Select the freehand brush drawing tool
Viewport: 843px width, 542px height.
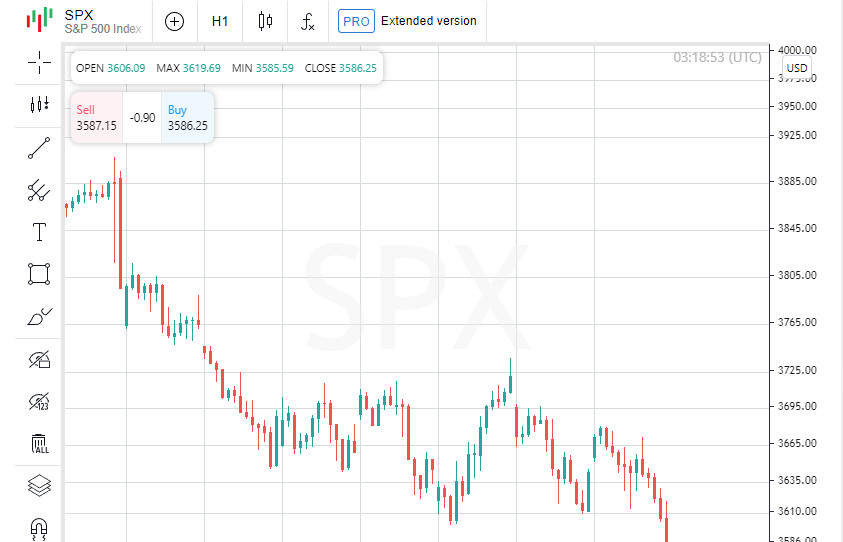[x=39, y=317]
